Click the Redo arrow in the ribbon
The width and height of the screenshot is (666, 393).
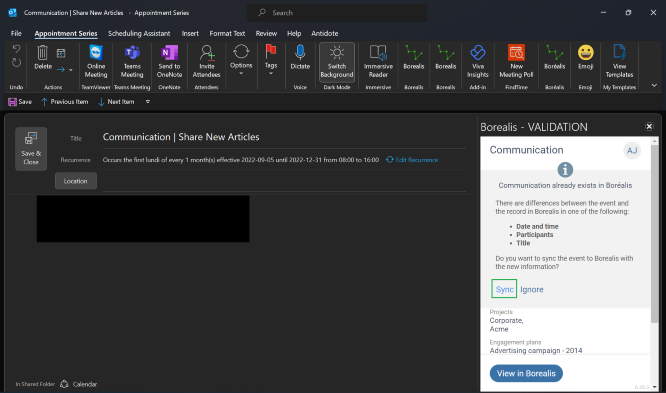pos(16,63)
